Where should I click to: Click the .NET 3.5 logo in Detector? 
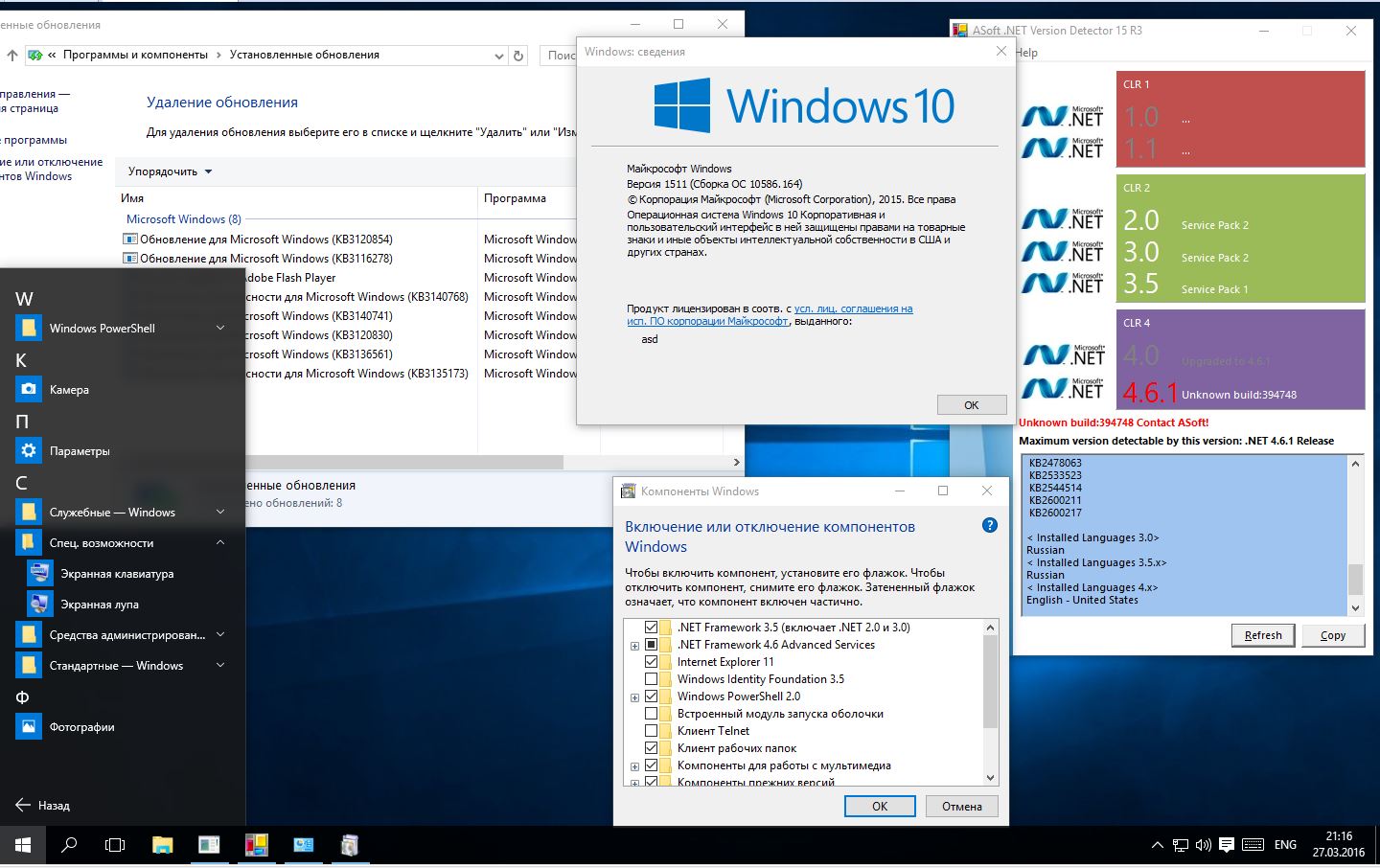(x=1063, y=283)
